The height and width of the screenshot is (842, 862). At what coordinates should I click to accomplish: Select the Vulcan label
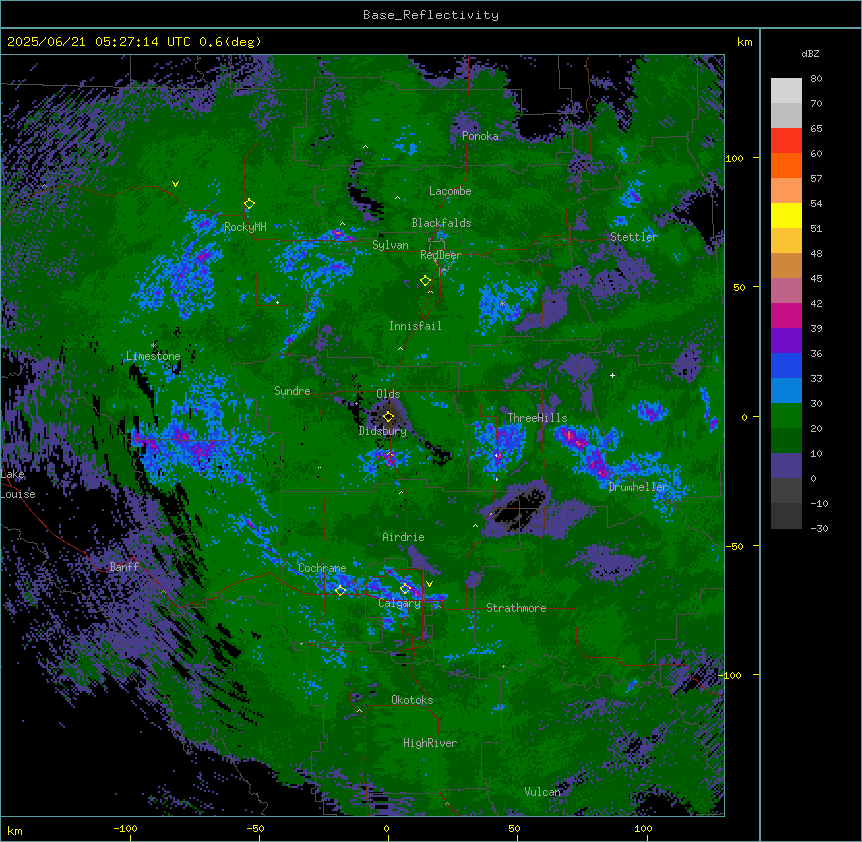coord(542,792)
